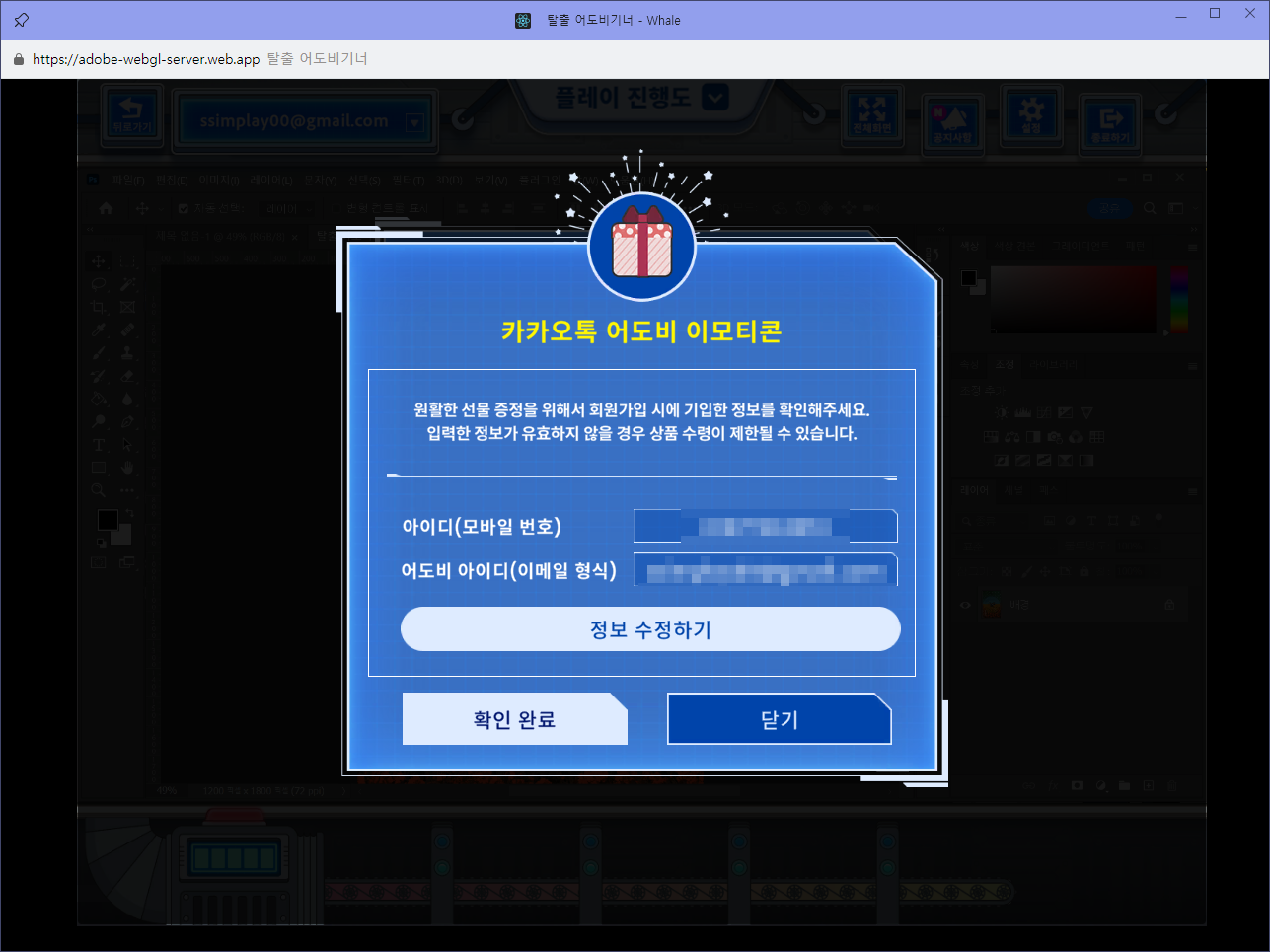Select the Magic Wand tool
The width and height of the screenshot is (1270, 952).
tap(127, 284)
